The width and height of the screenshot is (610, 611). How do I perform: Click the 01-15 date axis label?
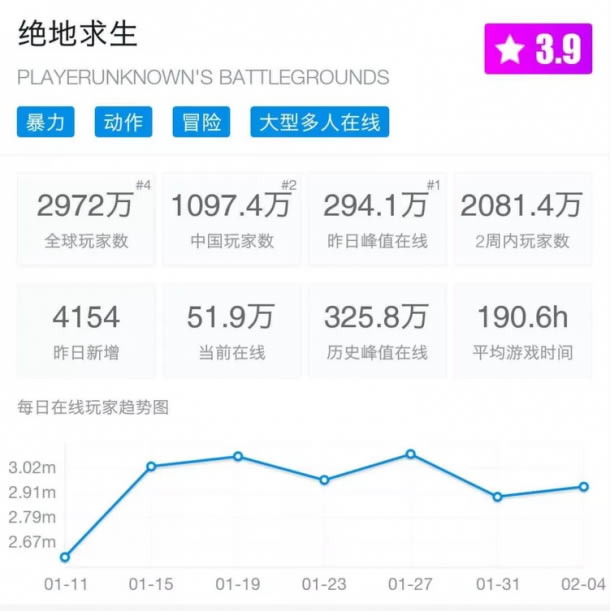[x=151, y=585]
